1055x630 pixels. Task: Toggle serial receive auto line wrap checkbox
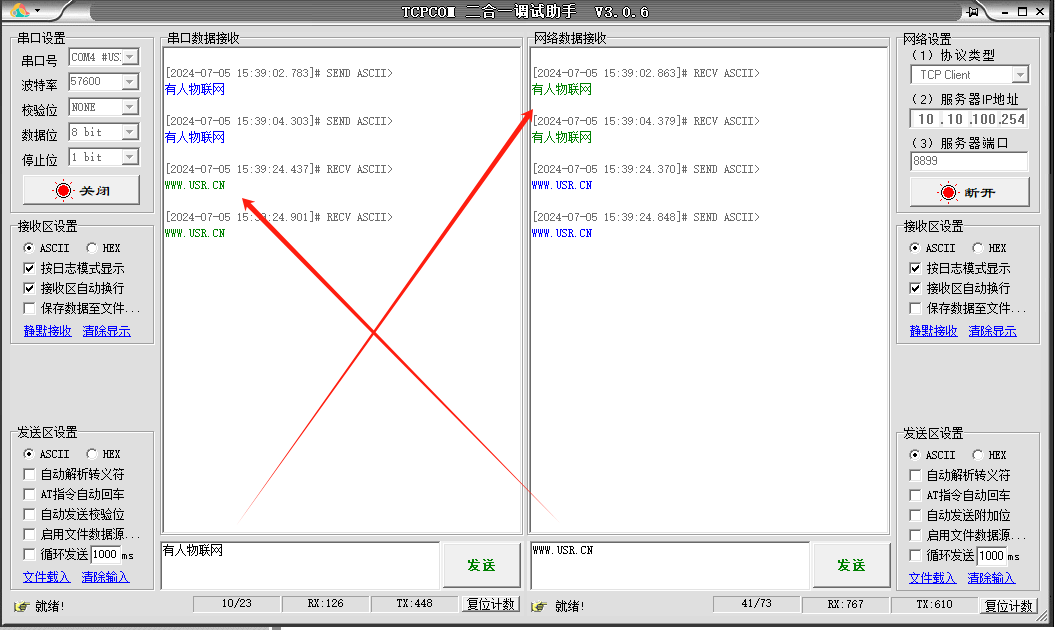point(29,288)
